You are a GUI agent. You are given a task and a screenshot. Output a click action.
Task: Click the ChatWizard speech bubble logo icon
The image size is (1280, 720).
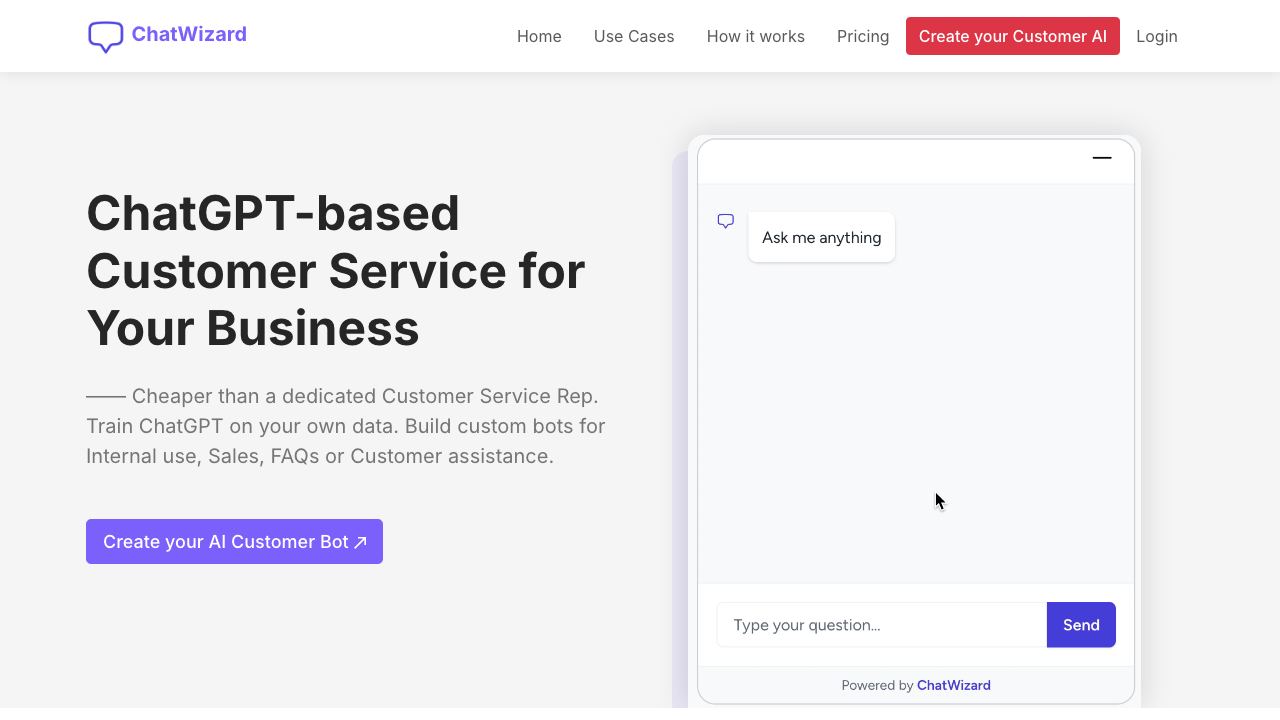click(105, 36)
